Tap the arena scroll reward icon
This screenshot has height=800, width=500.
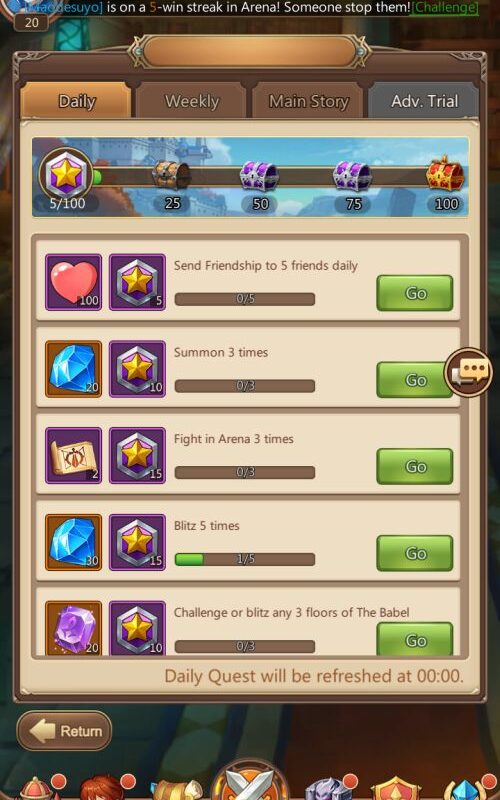(73, 456)
